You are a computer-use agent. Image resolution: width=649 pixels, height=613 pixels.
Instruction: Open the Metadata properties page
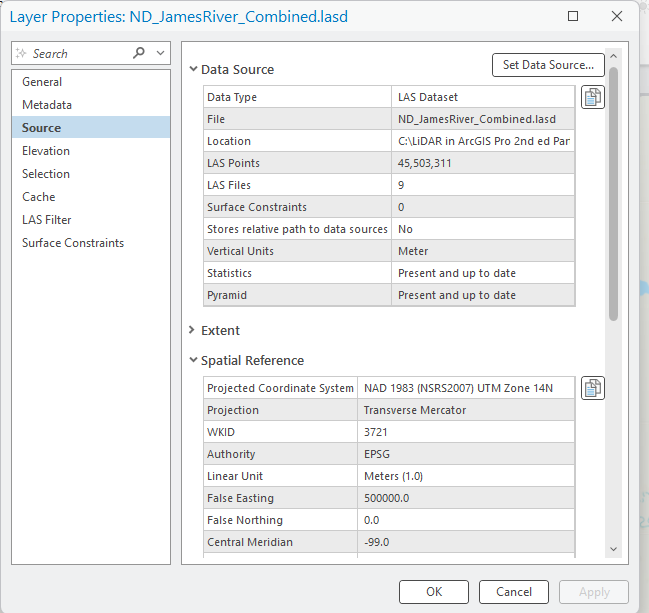coord(91,105)
